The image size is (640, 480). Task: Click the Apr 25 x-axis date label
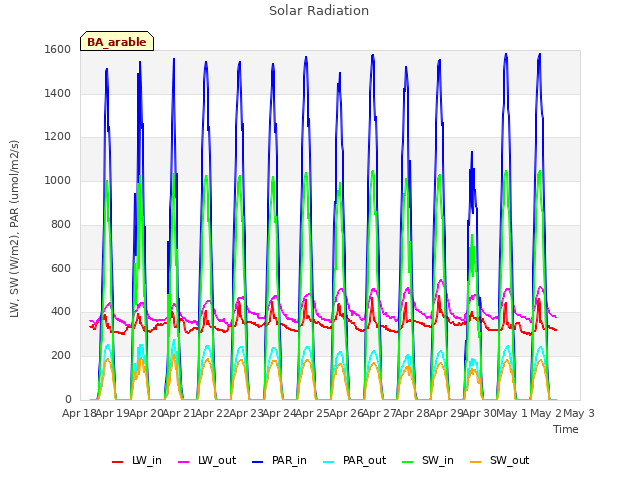(312, 413)
